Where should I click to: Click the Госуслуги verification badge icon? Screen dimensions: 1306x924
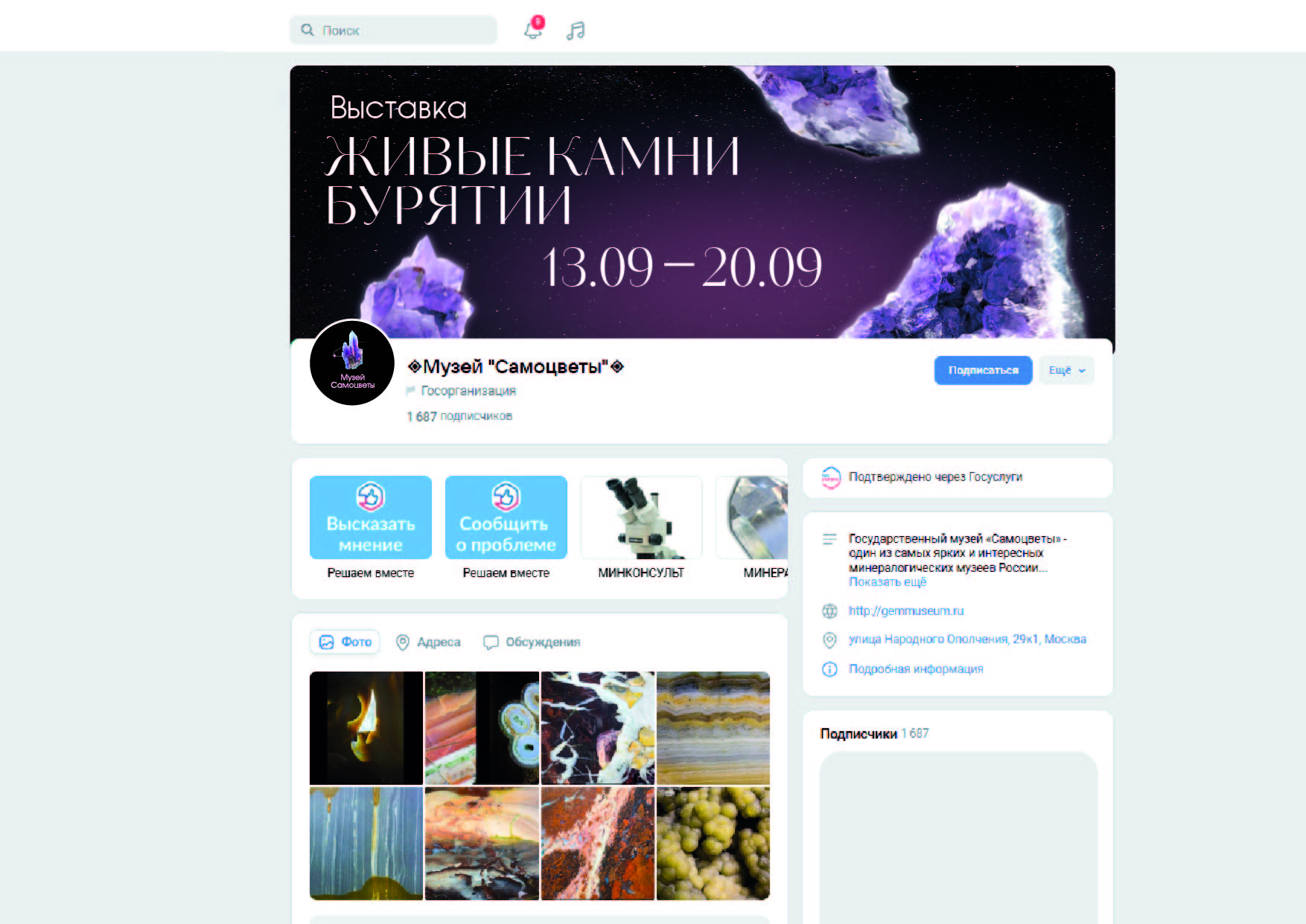pos(830,477)
